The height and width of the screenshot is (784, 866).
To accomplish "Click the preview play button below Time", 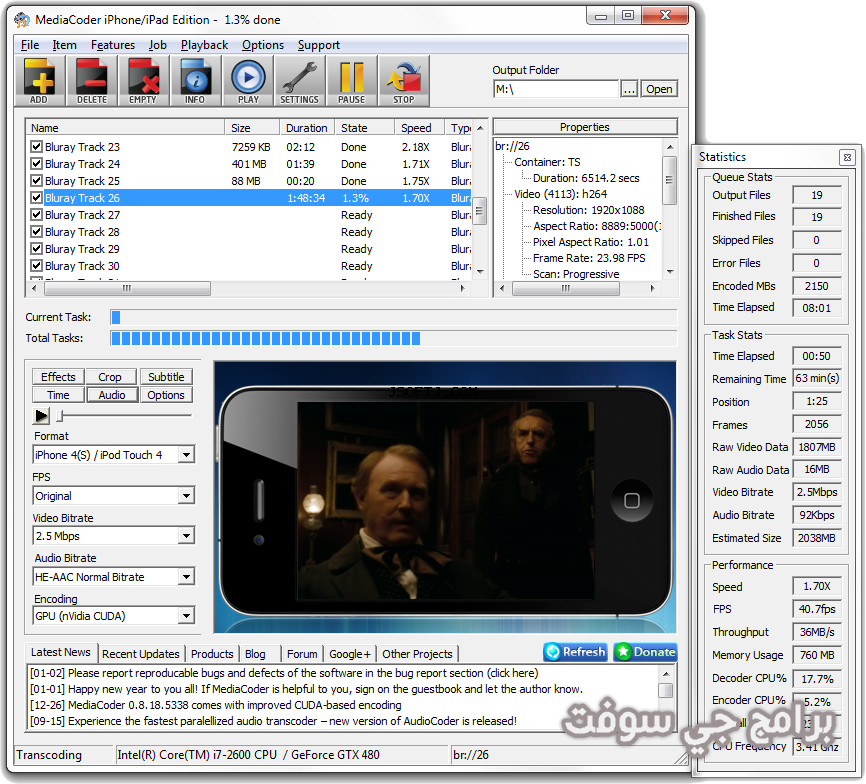I will [x=41, y=416].
